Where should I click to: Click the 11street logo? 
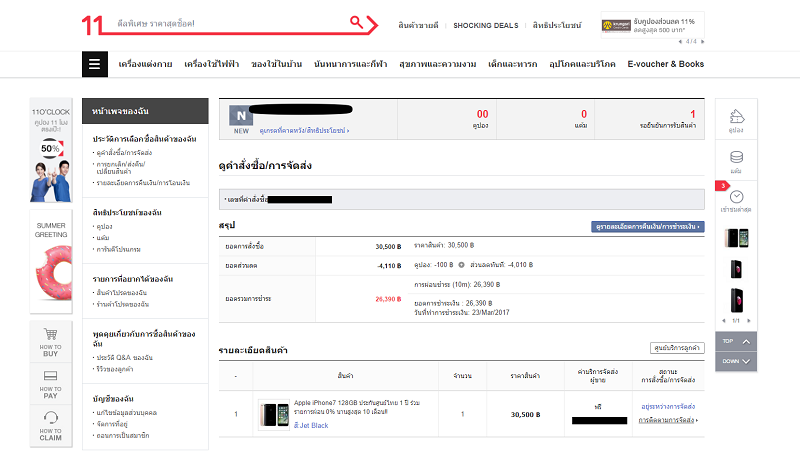94,24
